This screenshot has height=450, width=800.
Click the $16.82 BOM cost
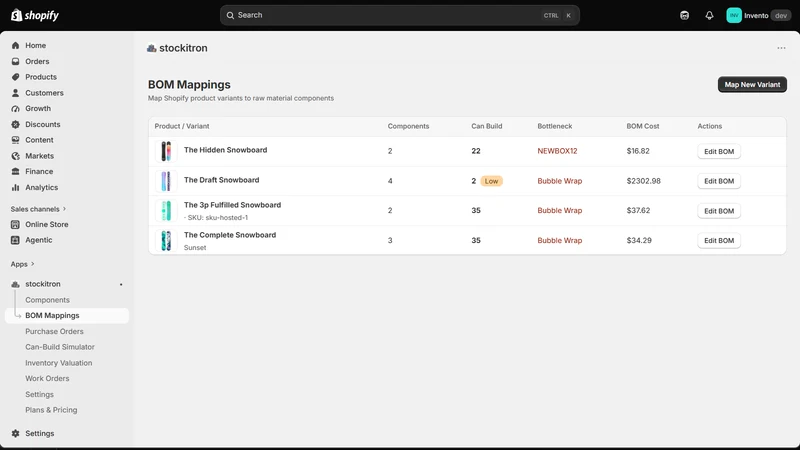(x=638, y=151)
